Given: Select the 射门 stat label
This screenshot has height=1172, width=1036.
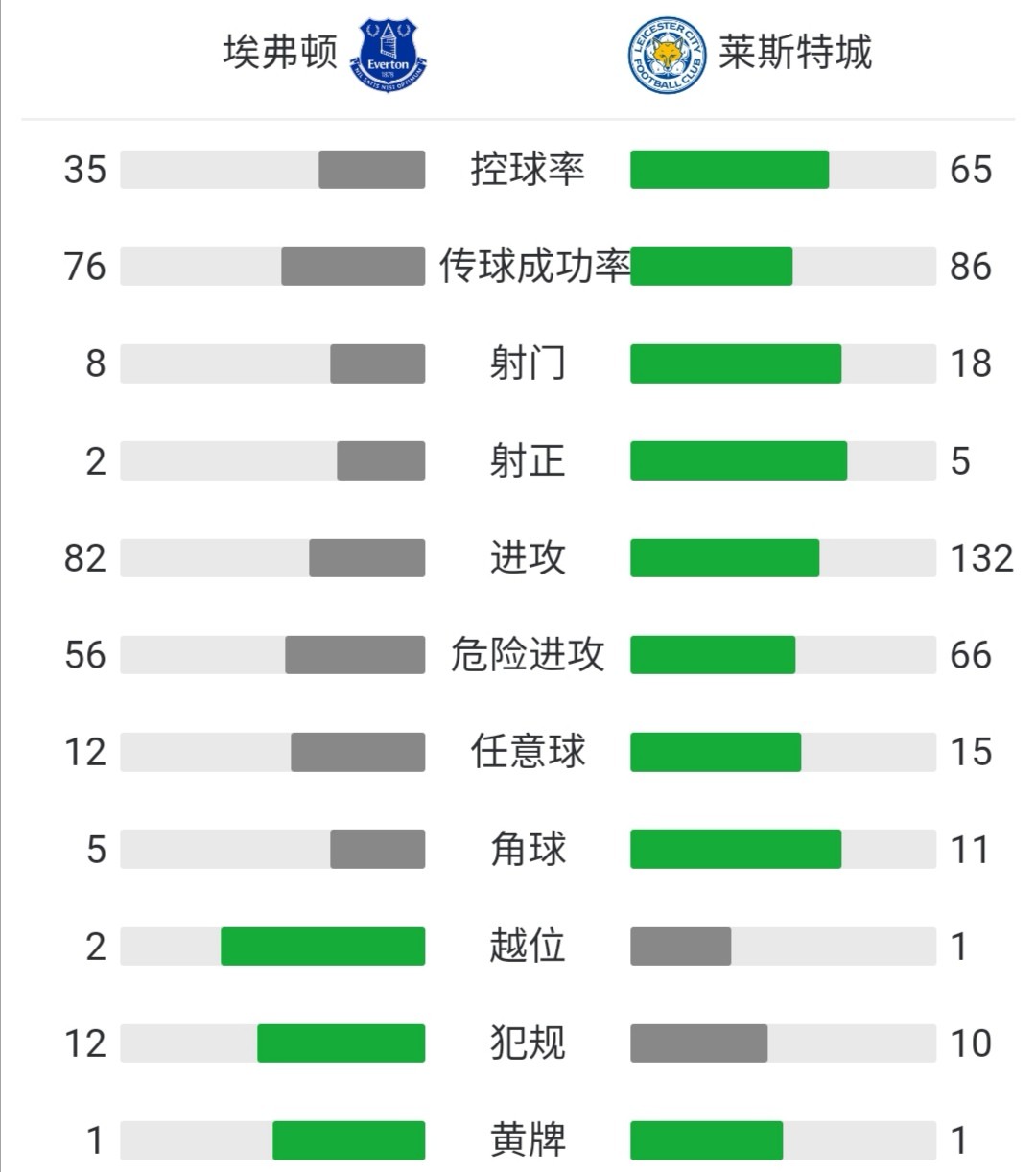Looking at the screenshot, I should click(x=528, y=363).
